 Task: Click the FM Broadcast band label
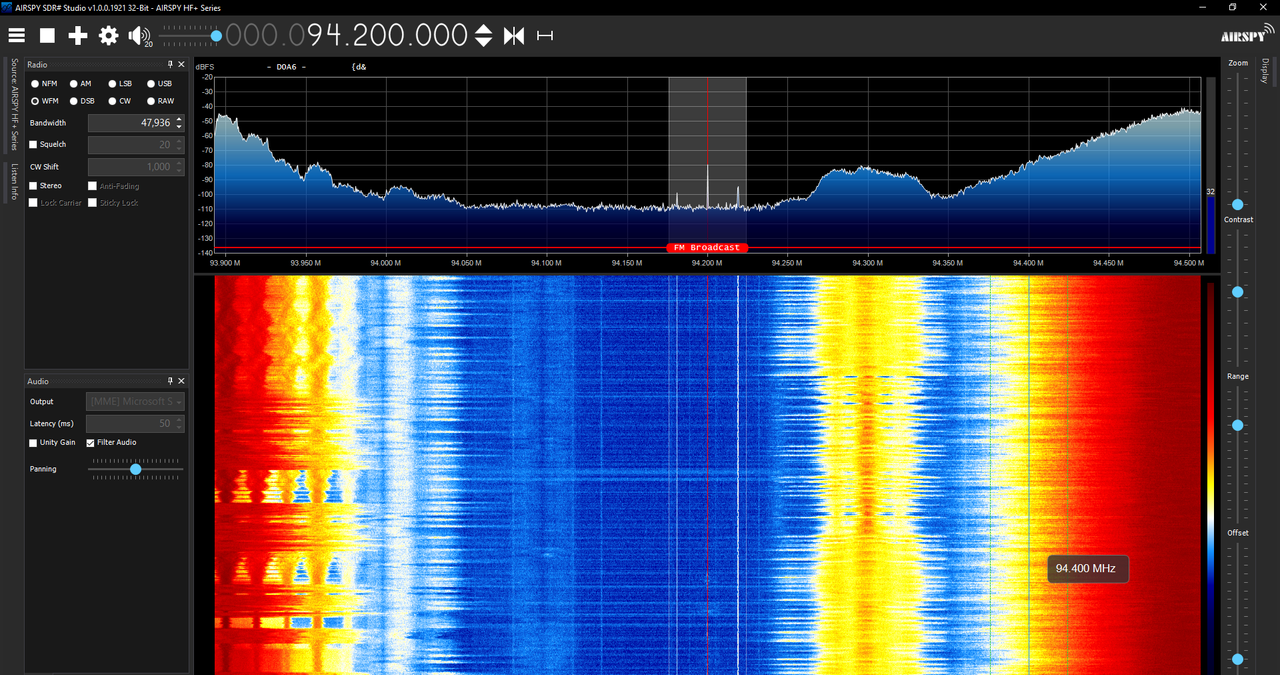click(707, 247)
